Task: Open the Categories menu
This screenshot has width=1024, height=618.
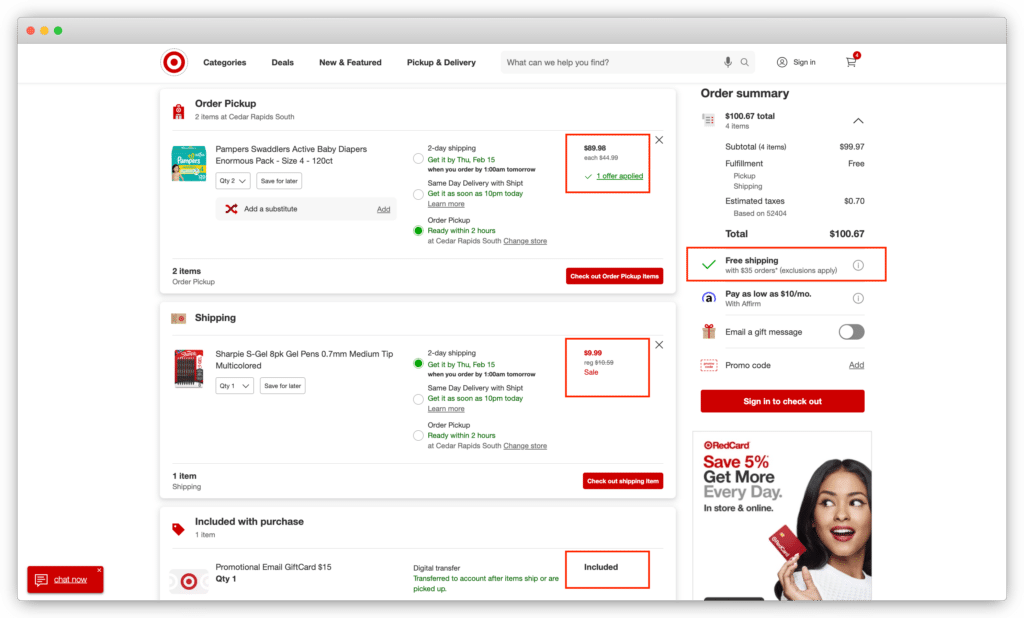Action: (x=224, y=62)
